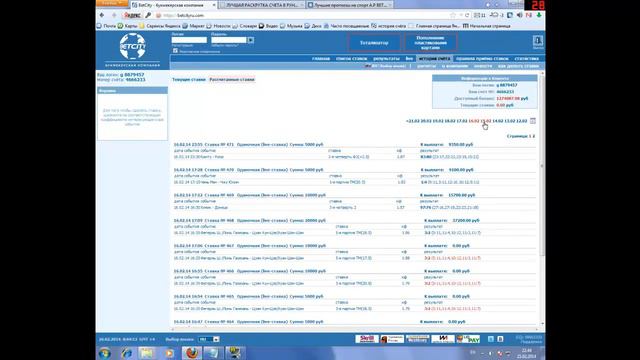Open Почта bookmark
Screen dimensions: 640x360
[106, 26]
